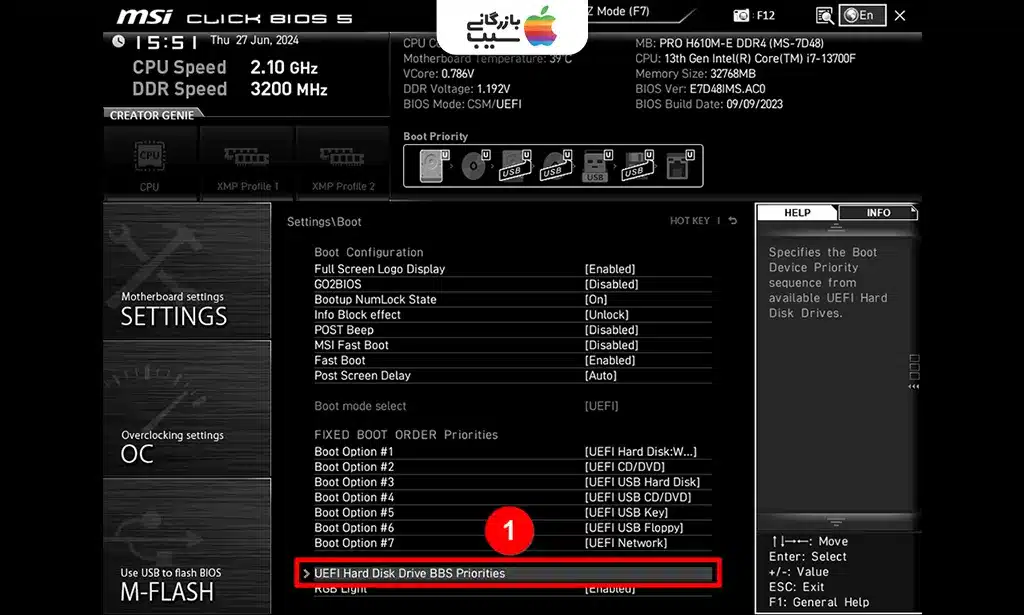Select the USB CD/DVD icon in Boot Priority
This screenshot has height=615, width=1024.
pyautogui.click(x=556, y=166)
